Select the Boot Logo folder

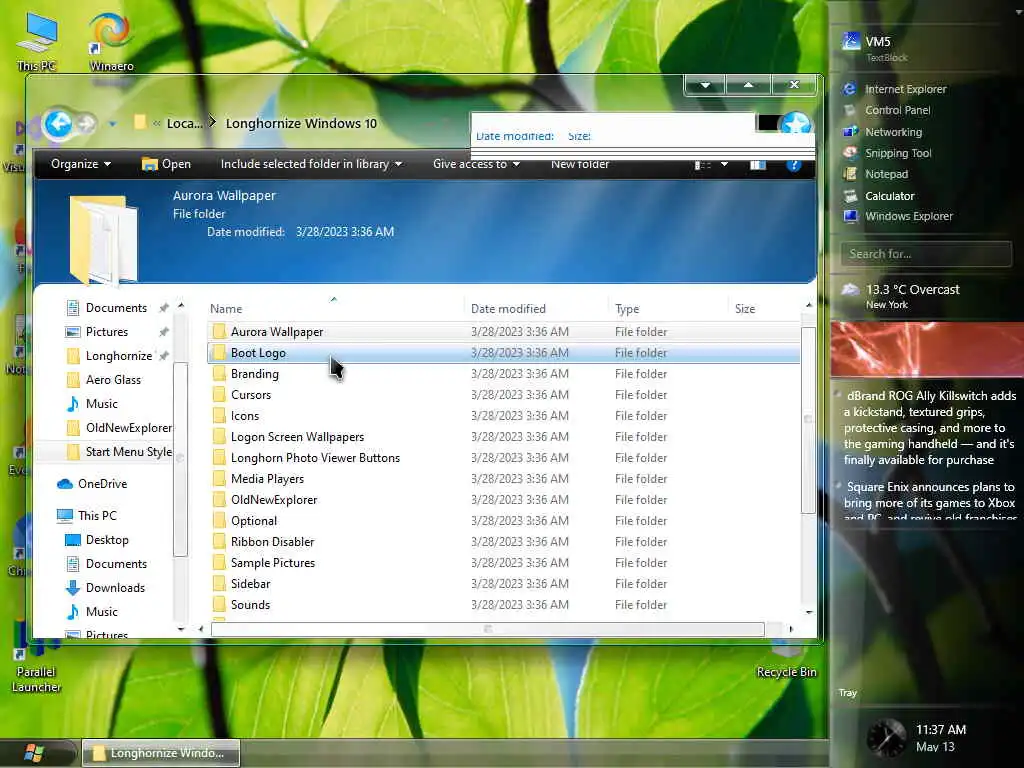(504, 353)
